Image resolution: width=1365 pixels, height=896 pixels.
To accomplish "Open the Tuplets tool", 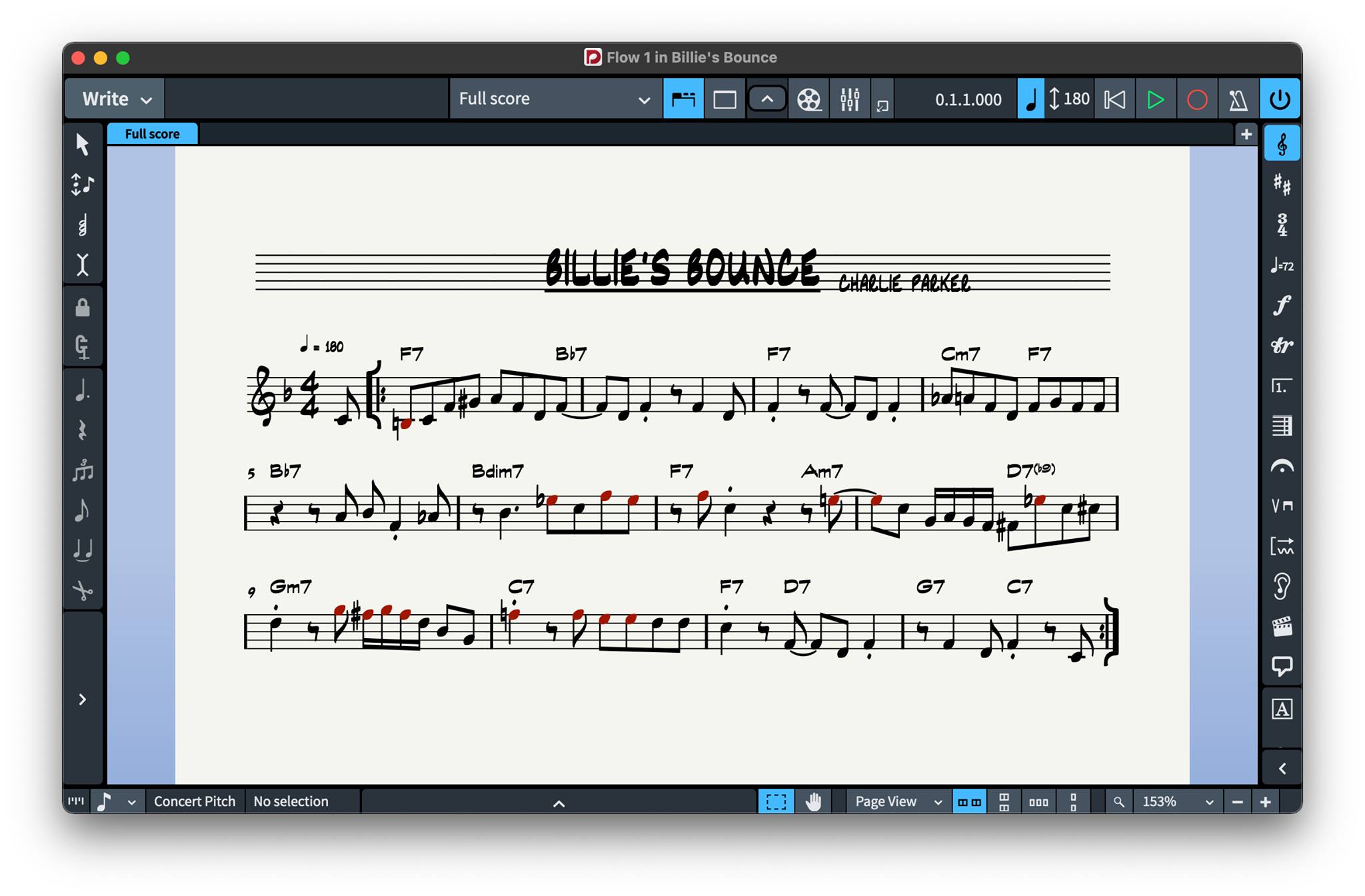I will 83,470.
